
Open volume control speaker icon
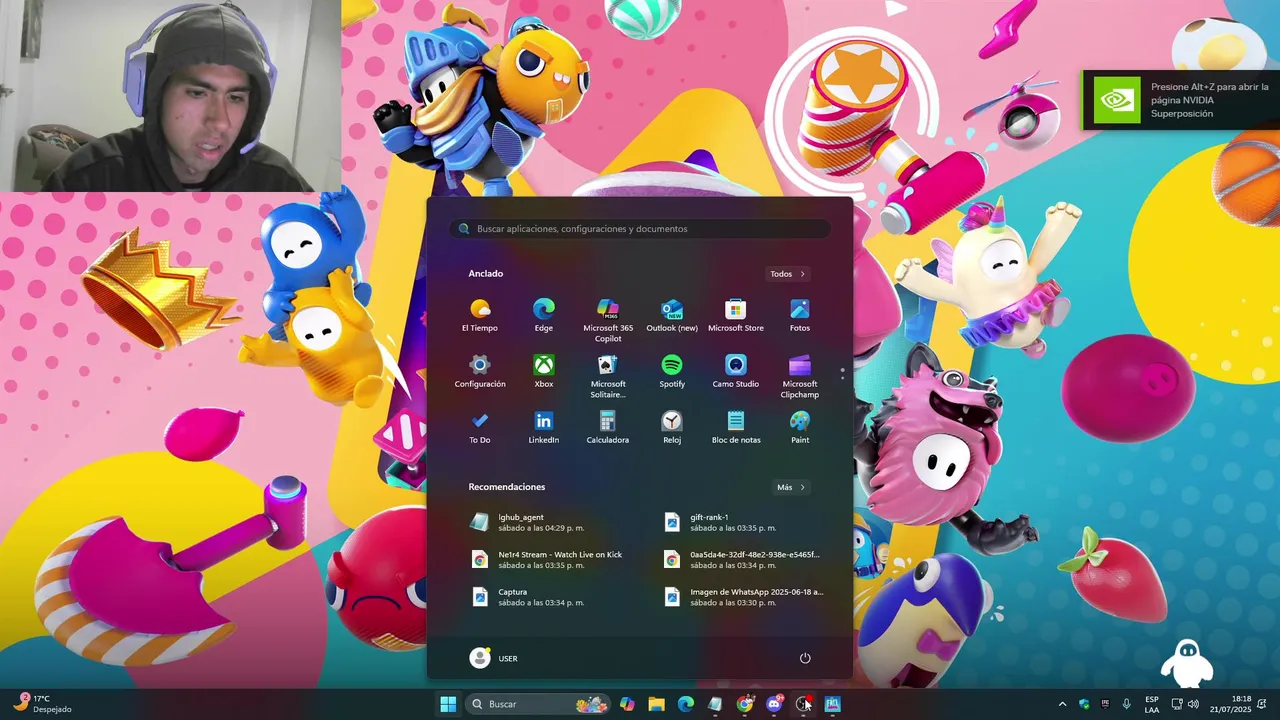pos(1193,704)
